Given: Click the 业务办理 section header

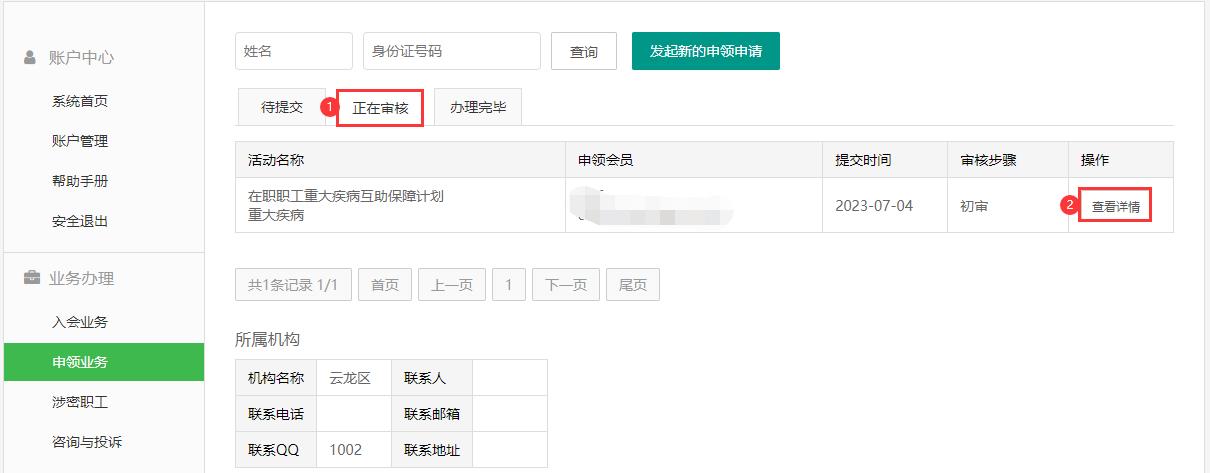Looking at the screenshot, I should (x=82, y=278).
